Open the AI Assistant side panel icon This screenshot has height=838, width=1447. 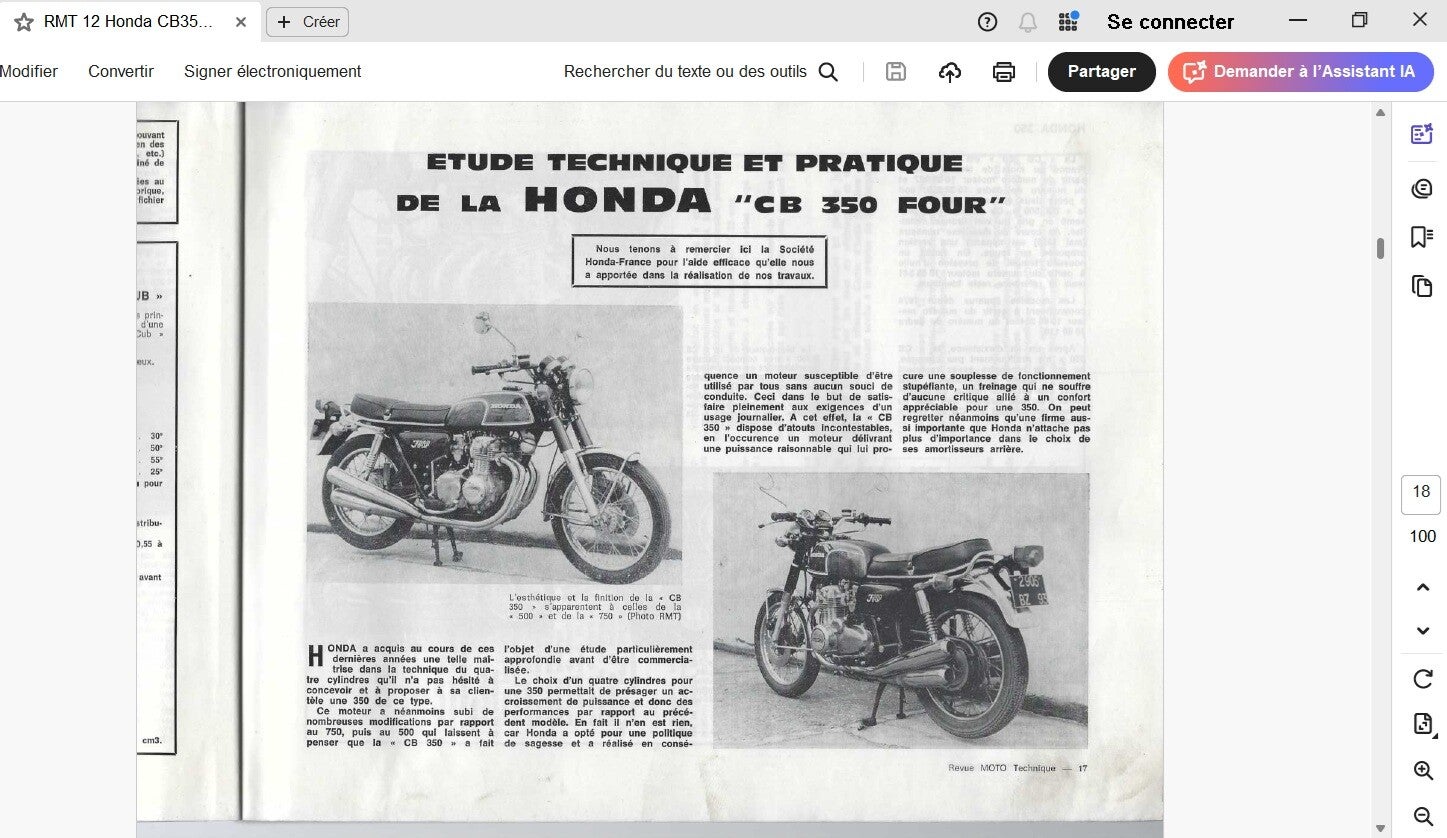1422,135
